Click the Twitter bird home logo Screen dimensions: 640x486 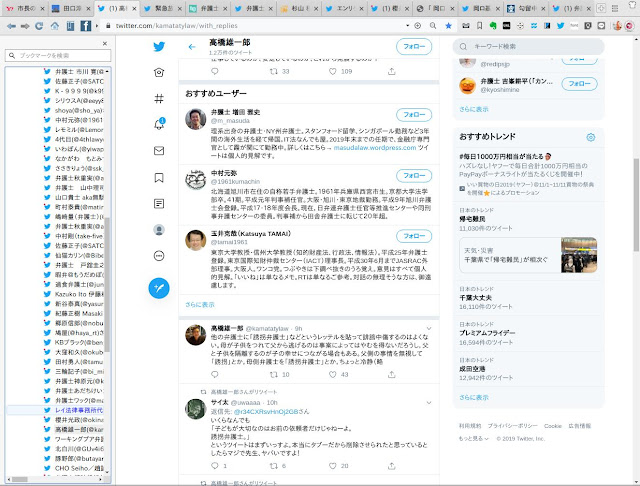pyautogui.click(x=159, y=47)
